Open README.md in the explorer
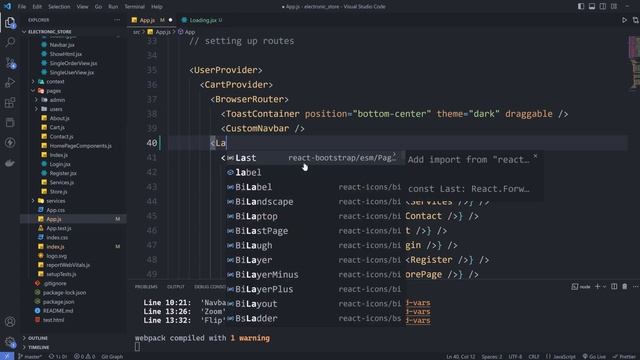This screenshot has width=640, height=360. pos(58,311)
